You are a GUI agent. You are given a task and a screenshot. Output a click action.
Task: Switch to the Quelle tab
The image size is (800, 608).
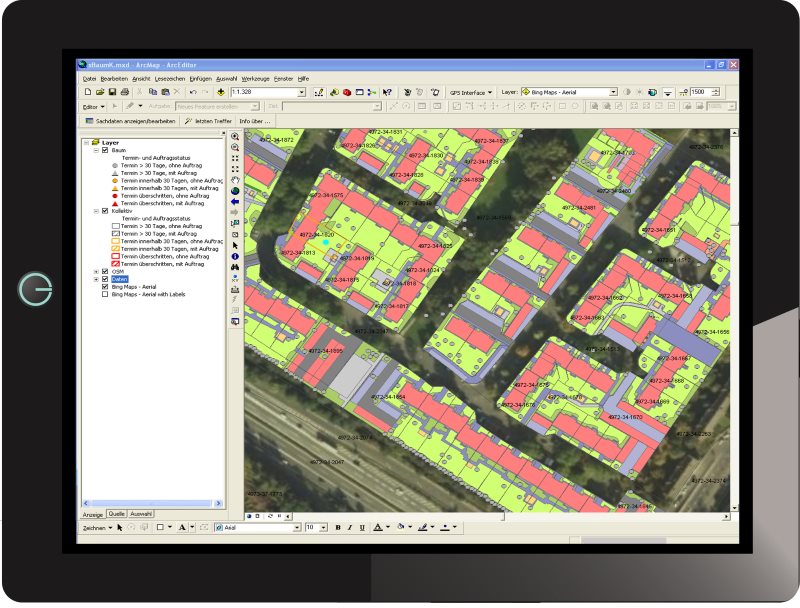[x=117, y=513]
